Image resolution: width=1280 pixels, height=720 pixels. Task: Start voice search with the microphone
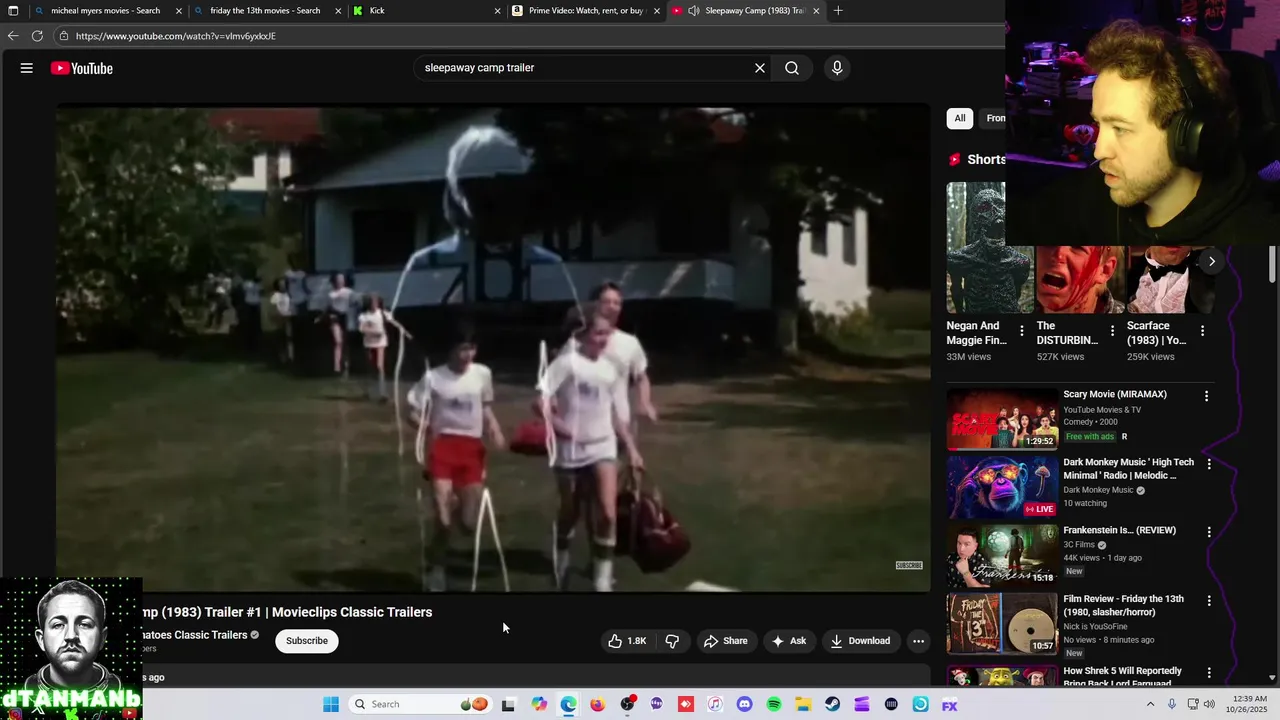(x=837, y=68)
